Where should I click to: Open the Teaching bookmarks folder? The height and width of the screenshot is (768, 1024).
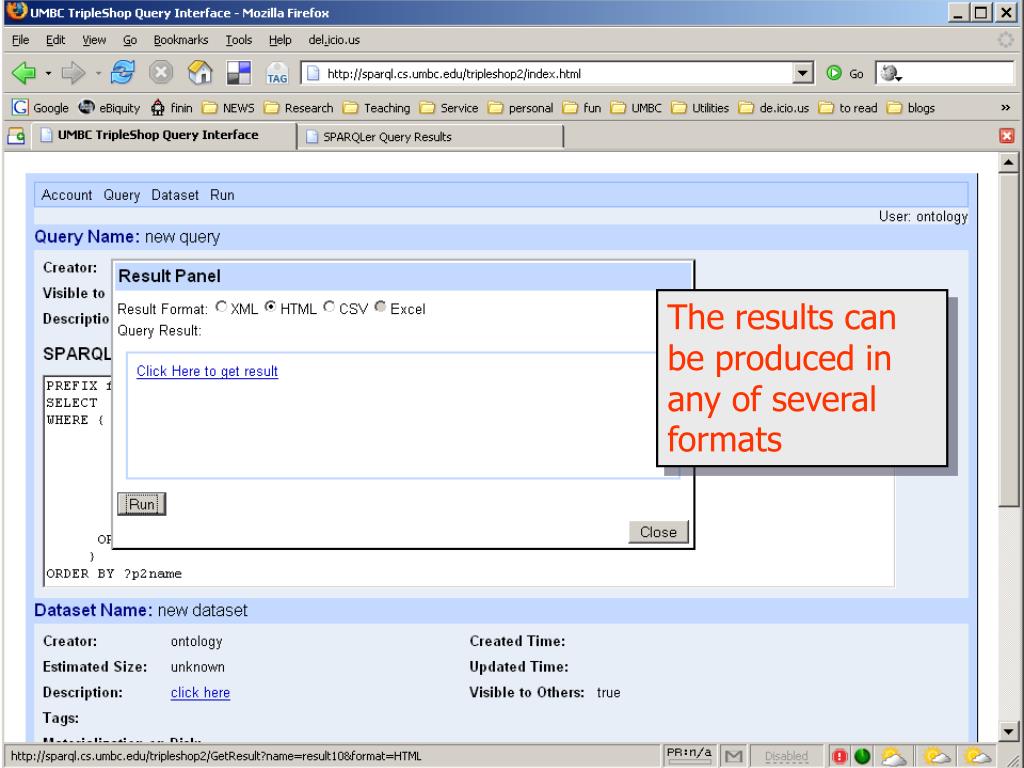[x=377, y=108]
